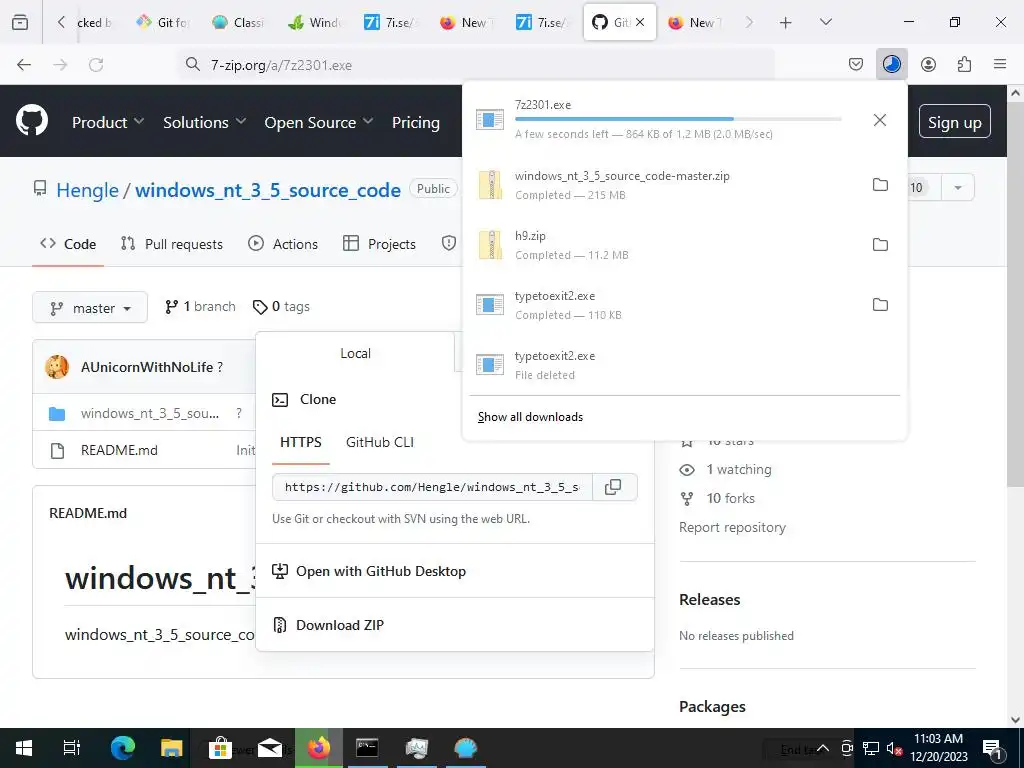Show windows_nt_3_5_source_code-master.zip in folder
1024x768 pixels.
pos(880,185)
